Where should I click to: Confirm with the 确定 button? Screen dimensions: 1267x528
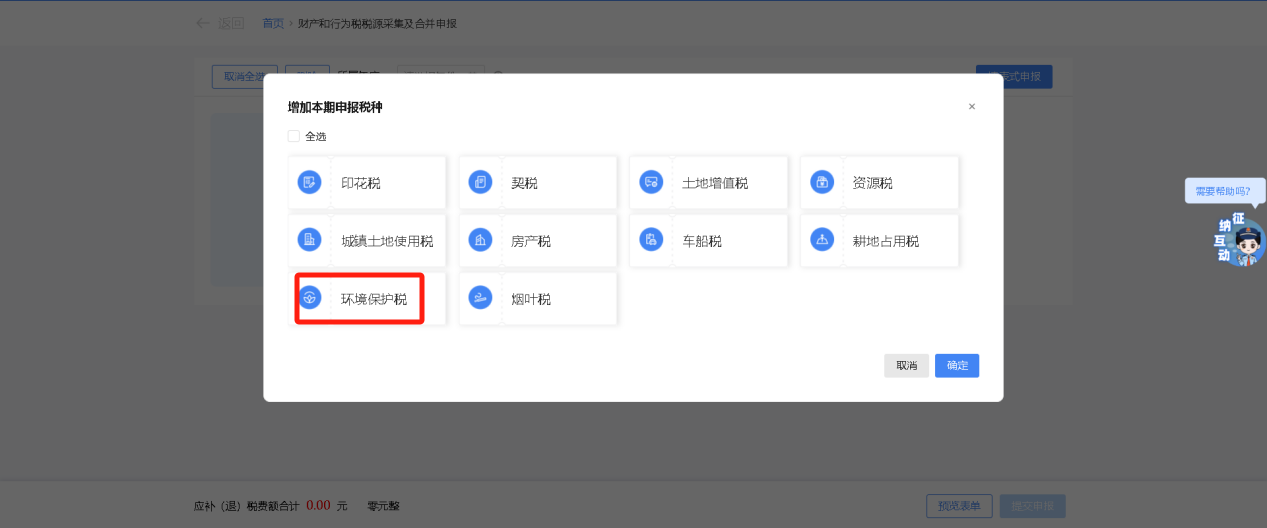pos(957,366)
